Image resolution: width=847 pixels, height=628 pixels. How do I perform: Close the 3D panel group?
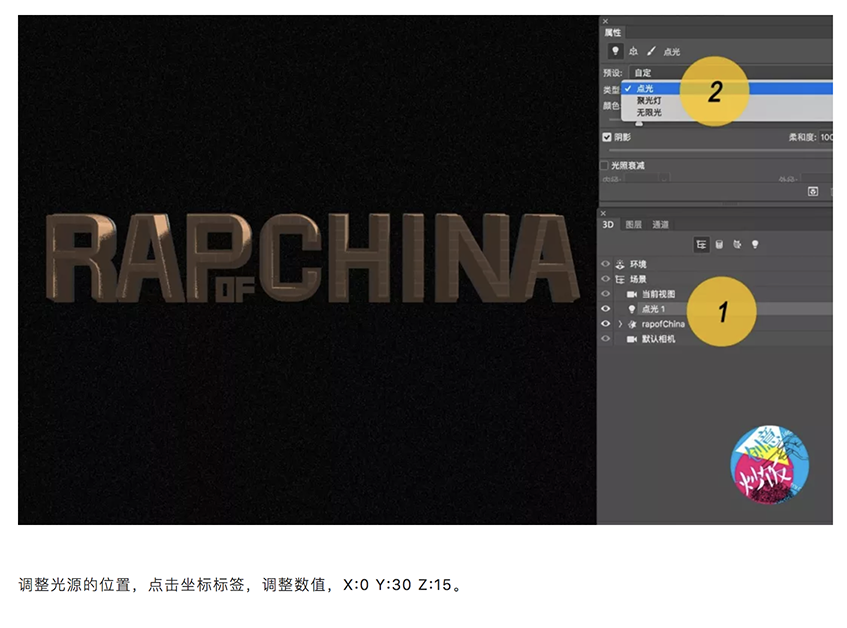[603, 213]
